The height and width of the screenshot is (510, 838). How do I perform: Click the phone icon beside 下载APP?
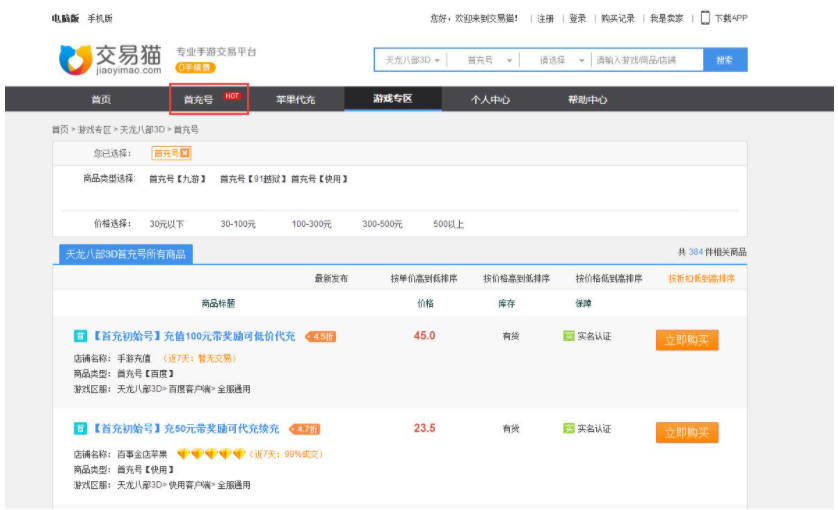point(705,18)
